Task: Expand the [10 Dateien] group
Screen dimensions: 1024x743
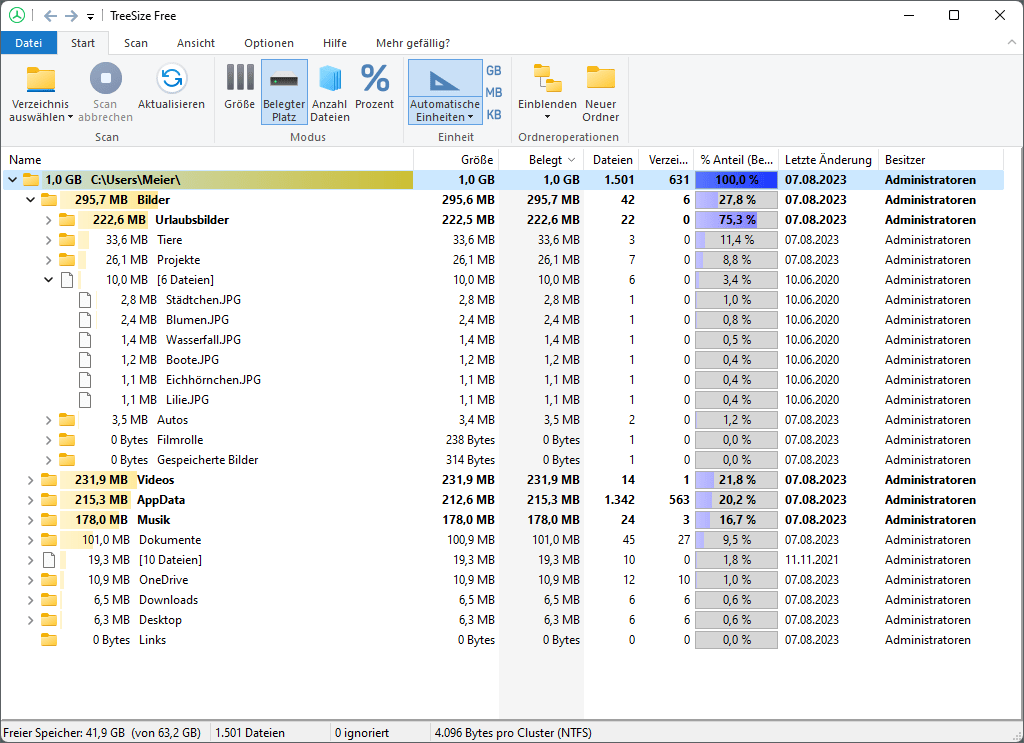Action: point(31,560)
